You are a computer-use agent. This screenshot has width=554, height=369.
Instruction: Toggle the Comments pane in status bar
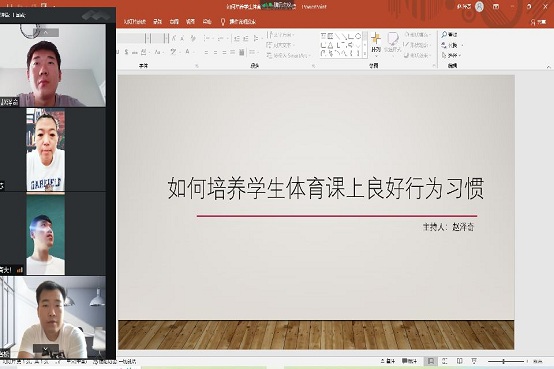click(409, 361)
